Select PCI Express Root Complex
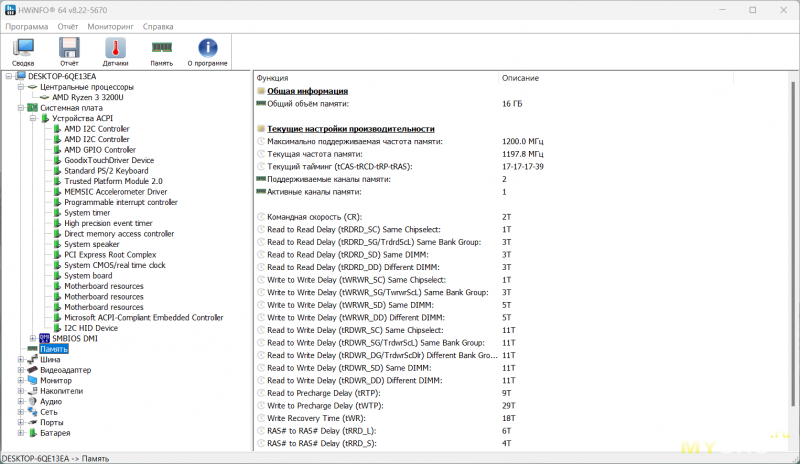This screenshot has height=464, width=800. [x=110, y=254]
